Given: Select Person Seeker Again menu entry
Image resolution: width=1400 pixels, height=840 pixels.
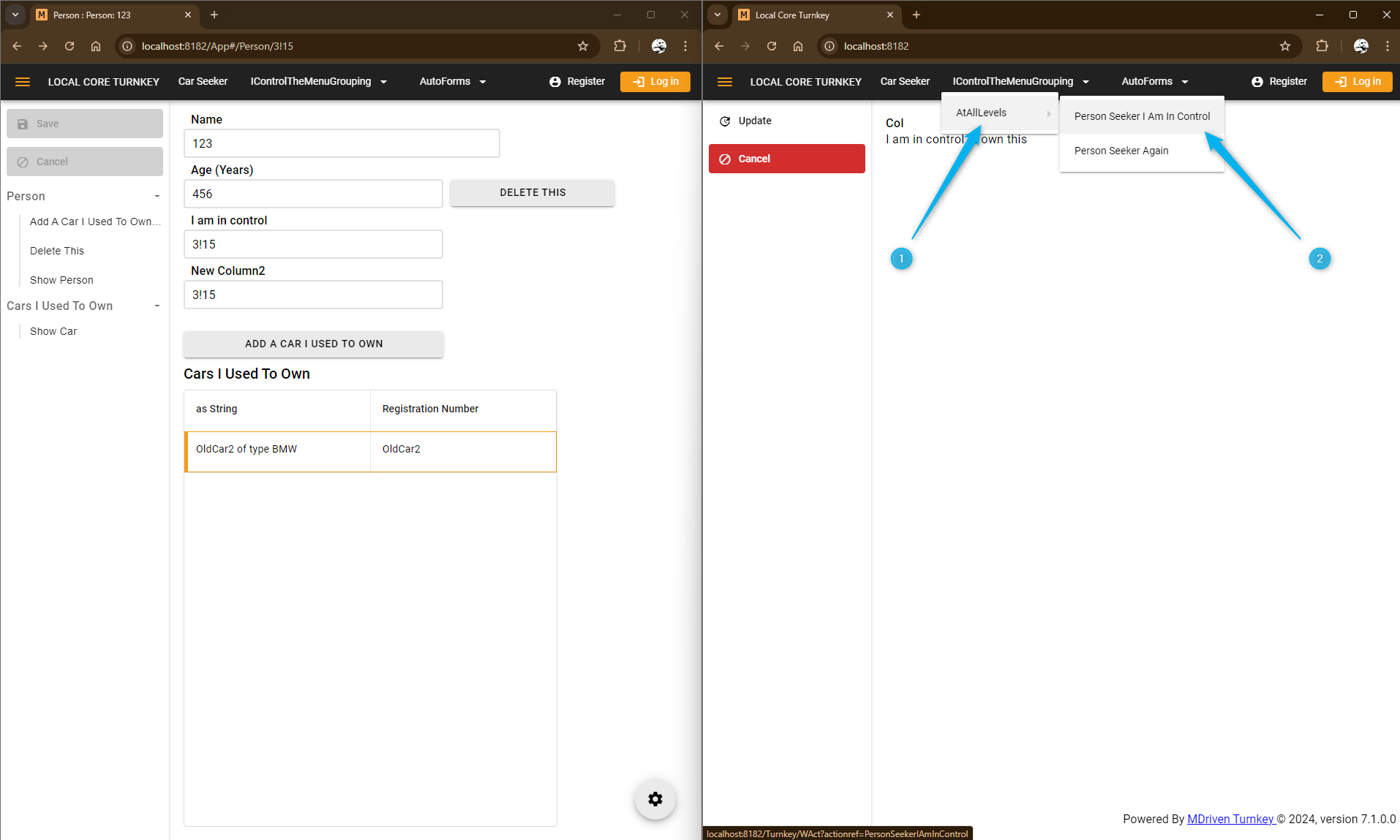Looking at the screenshot, I should pos(1121,151).
